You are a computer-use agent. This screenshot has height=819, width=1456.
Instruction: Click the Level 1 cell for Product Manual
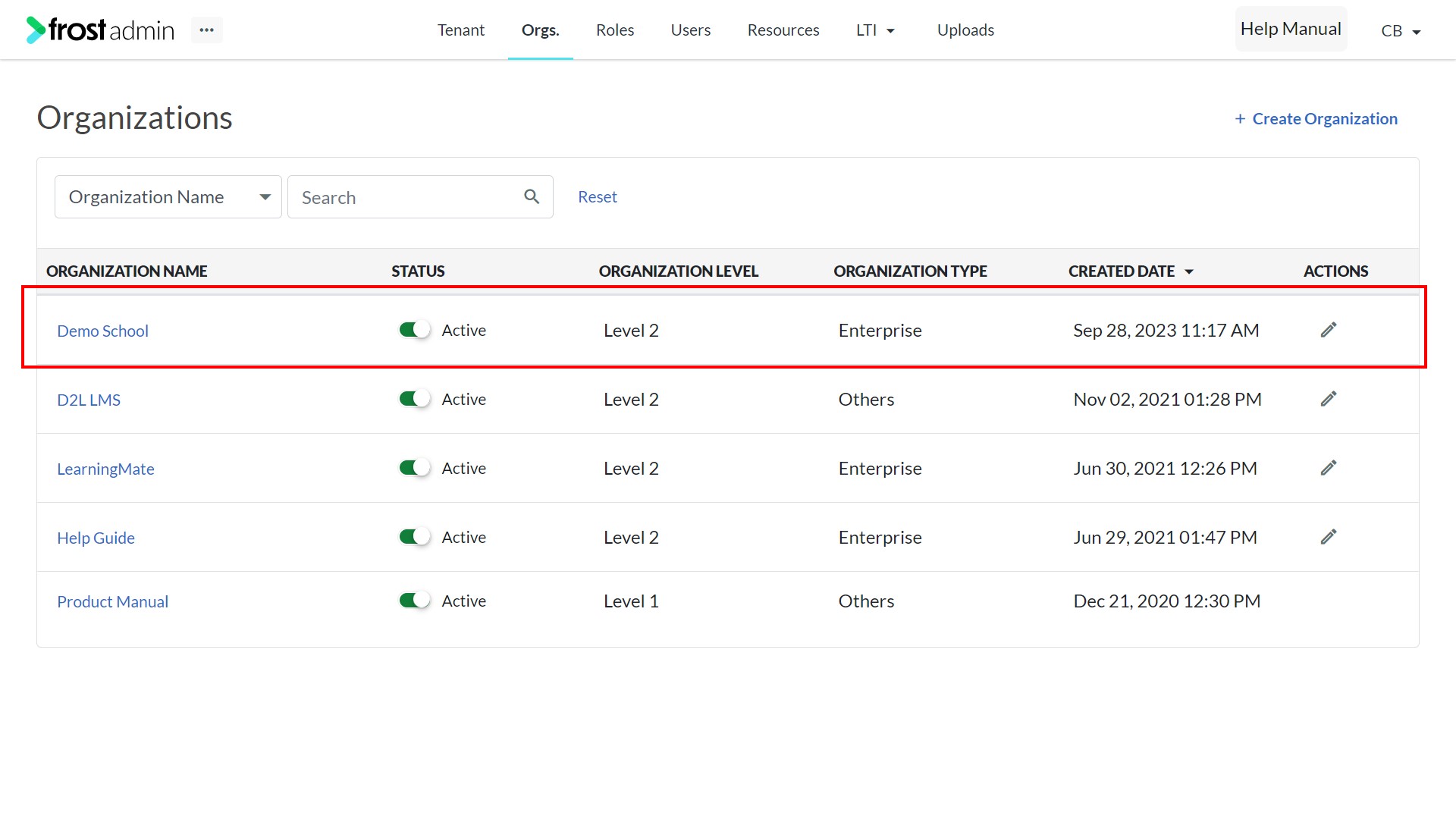(631, 601)
